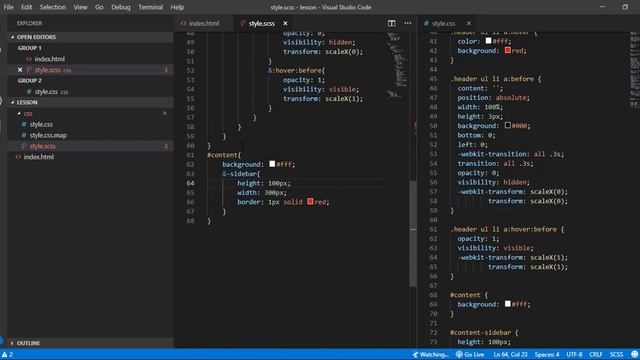Open the Go menu
Screen dimensions: 640x360
[99, 7]
